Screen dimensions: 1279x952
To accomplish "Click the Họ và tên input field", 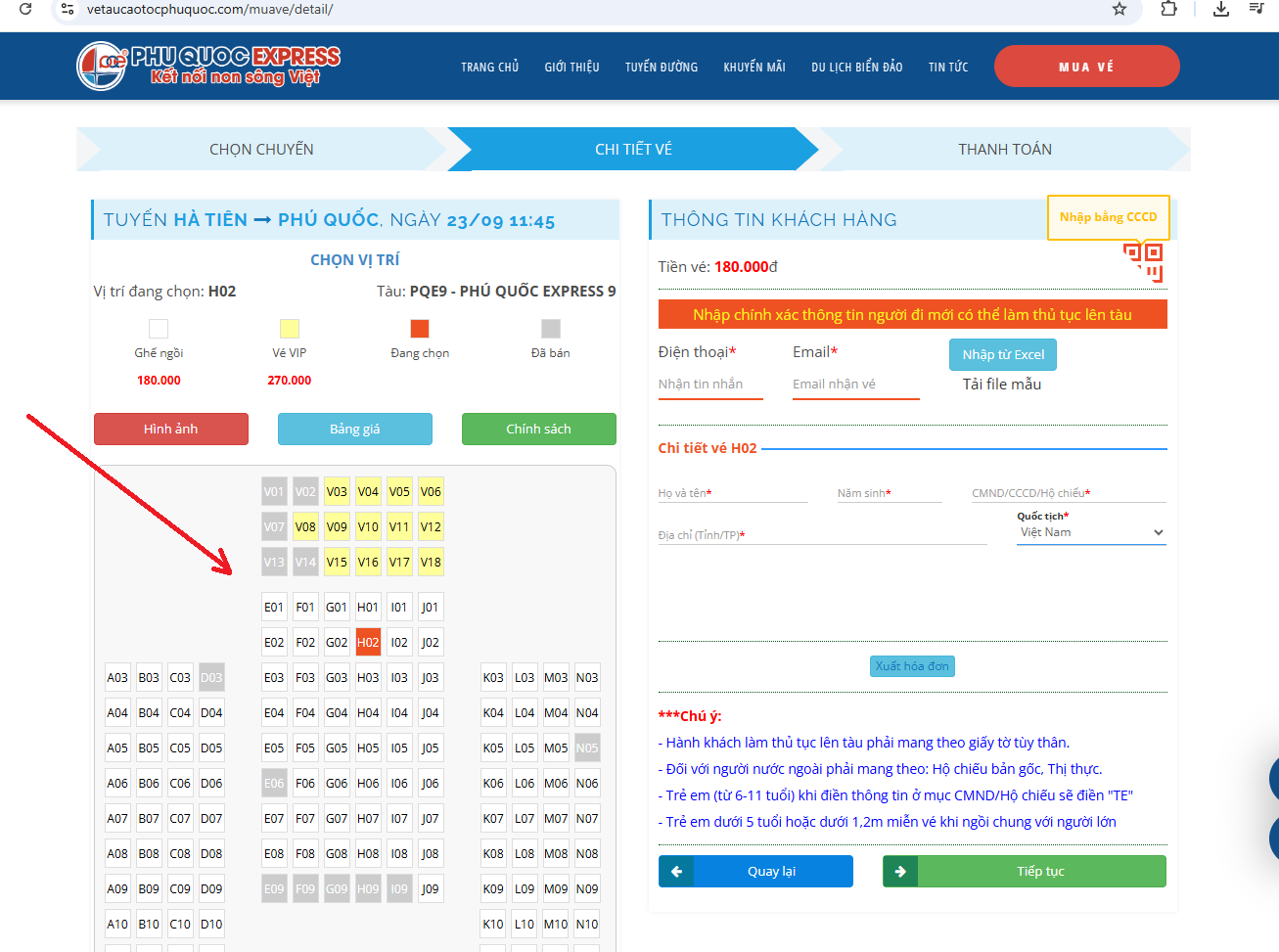I will pos(732,493).
